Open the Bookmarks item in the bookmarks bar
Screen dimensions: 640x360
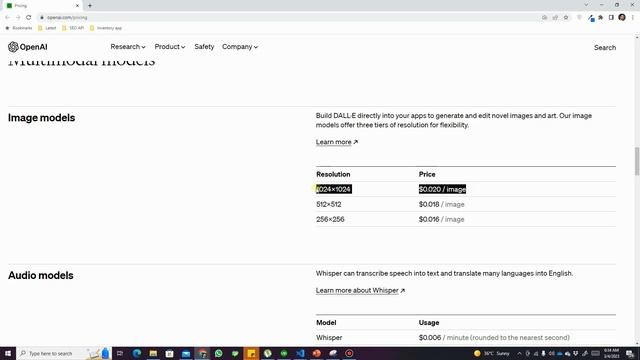coord(19,28)
